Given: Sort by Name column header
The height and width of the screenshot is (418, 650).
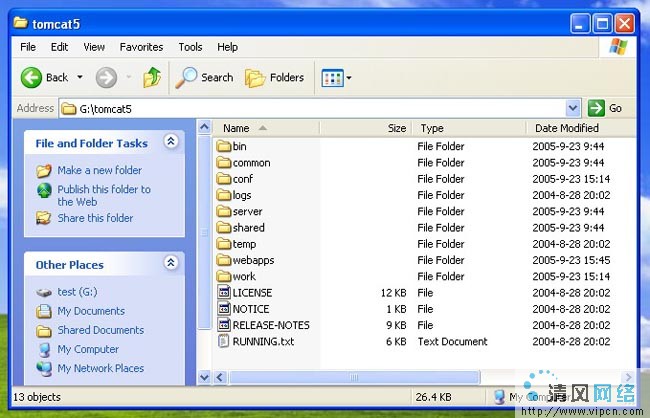Looking at the screenshot, I should click(x=266, y=128).
